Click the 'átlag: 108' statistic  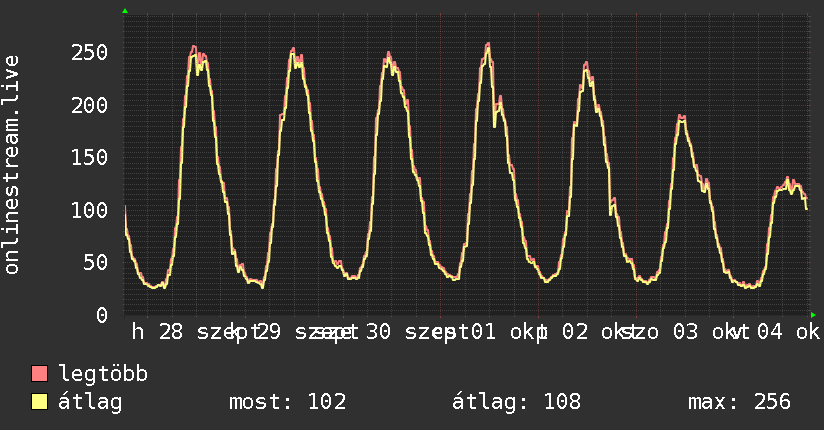coord(517,402)
